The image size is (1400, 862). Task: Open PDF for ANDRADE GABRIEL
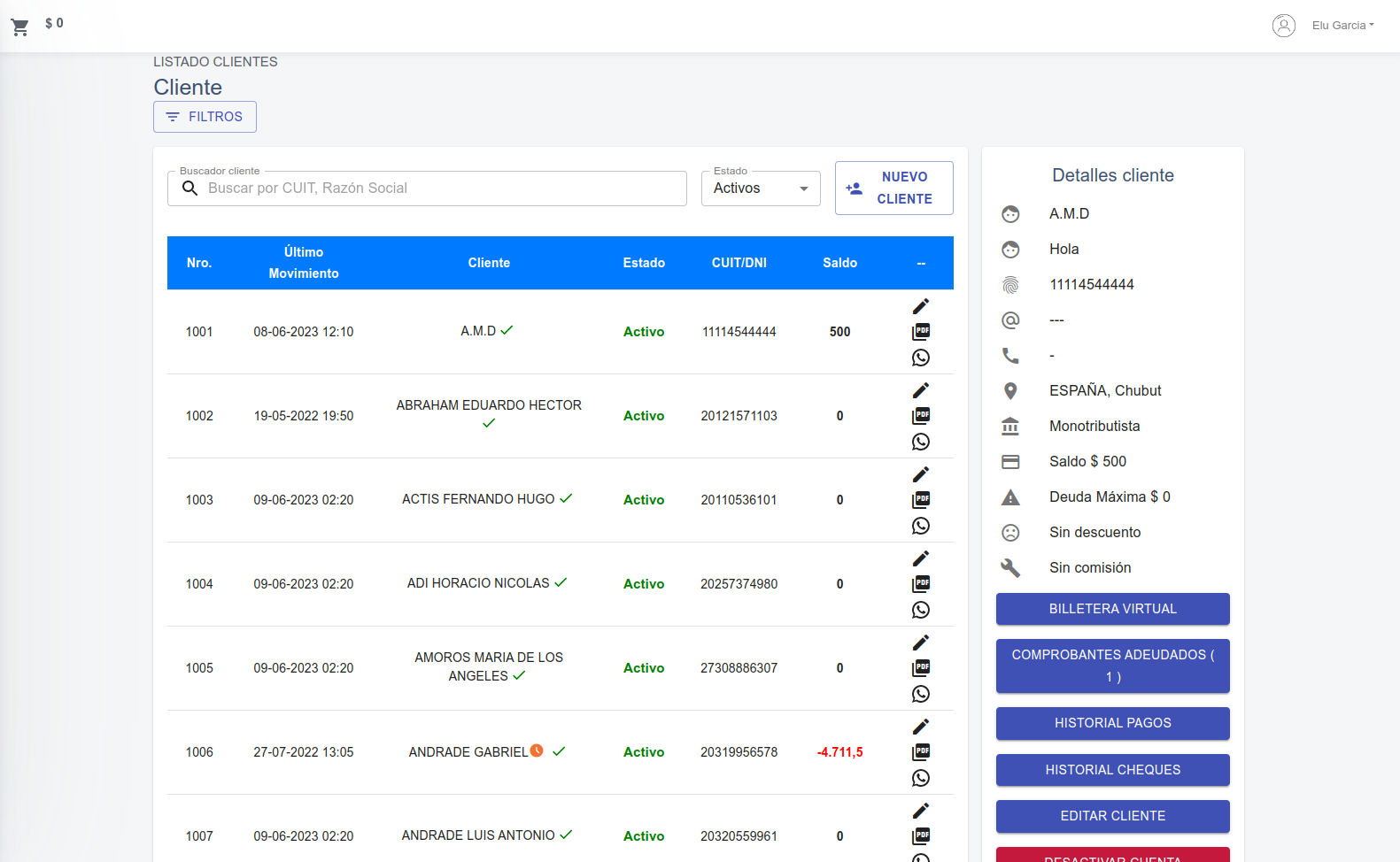click(921, 752)
